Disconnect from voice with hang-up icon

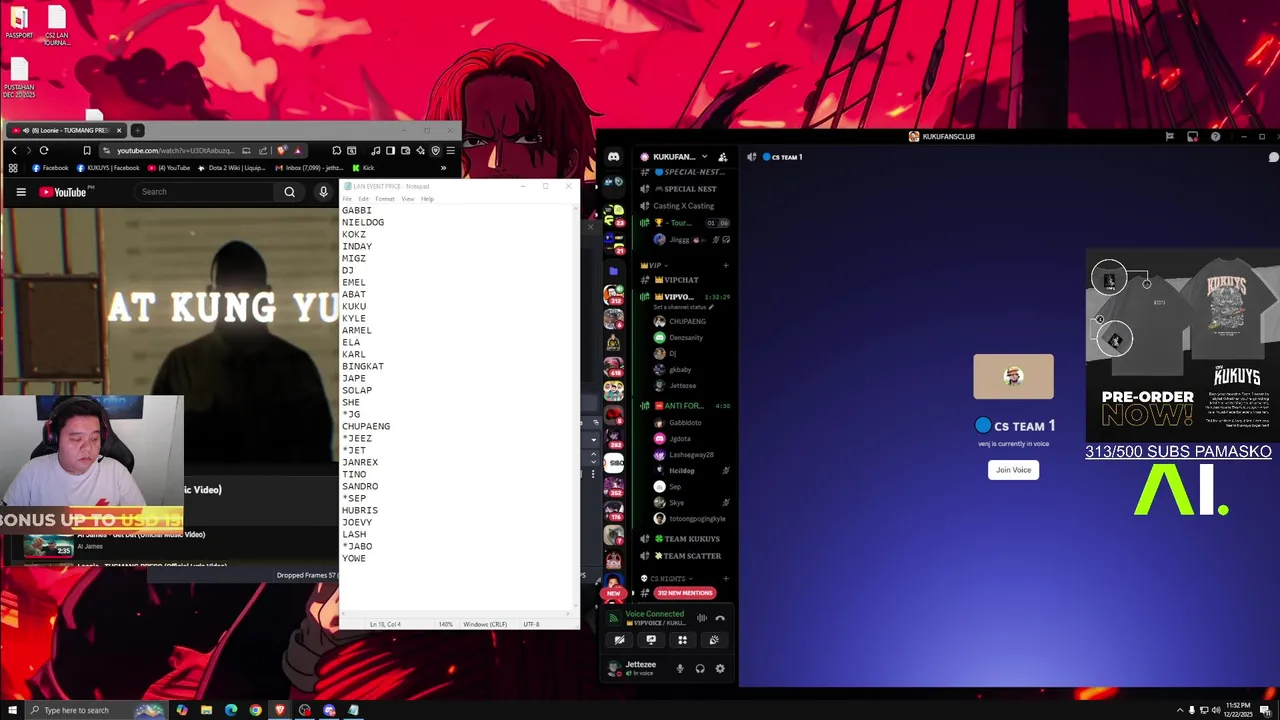[x=720, y=618]
